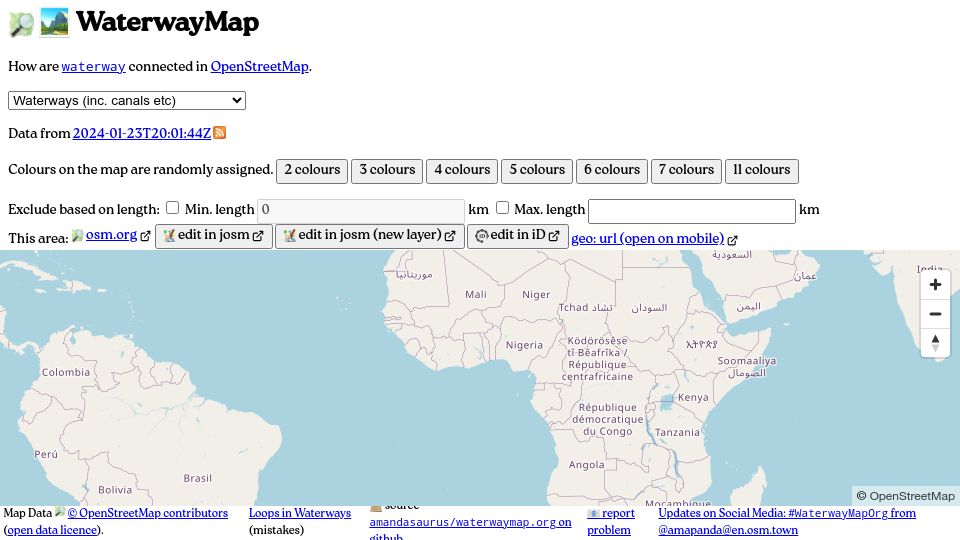This screenshot has height=540, width=960.
Task: Click the Niger label on the map
Action: pyautogui.click(x=536, y=295)
